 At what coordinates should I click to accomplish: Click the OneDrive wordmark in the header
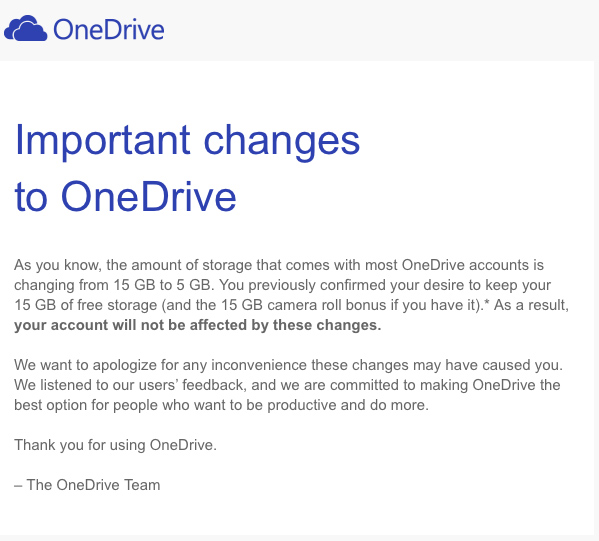pyautogui.click(x=109, y=30)
